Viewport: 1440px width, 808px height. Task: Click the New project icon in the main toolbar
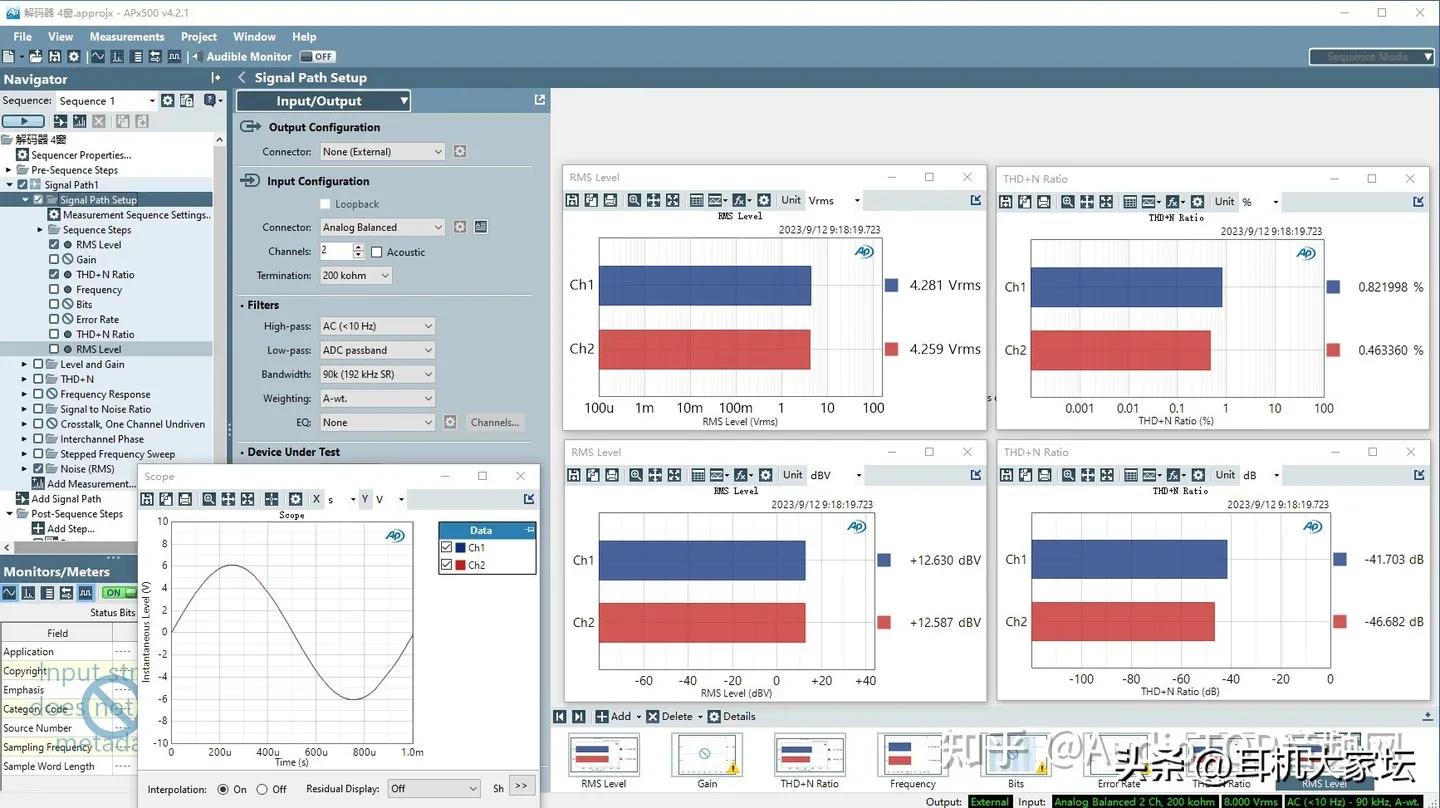[8, 57]
